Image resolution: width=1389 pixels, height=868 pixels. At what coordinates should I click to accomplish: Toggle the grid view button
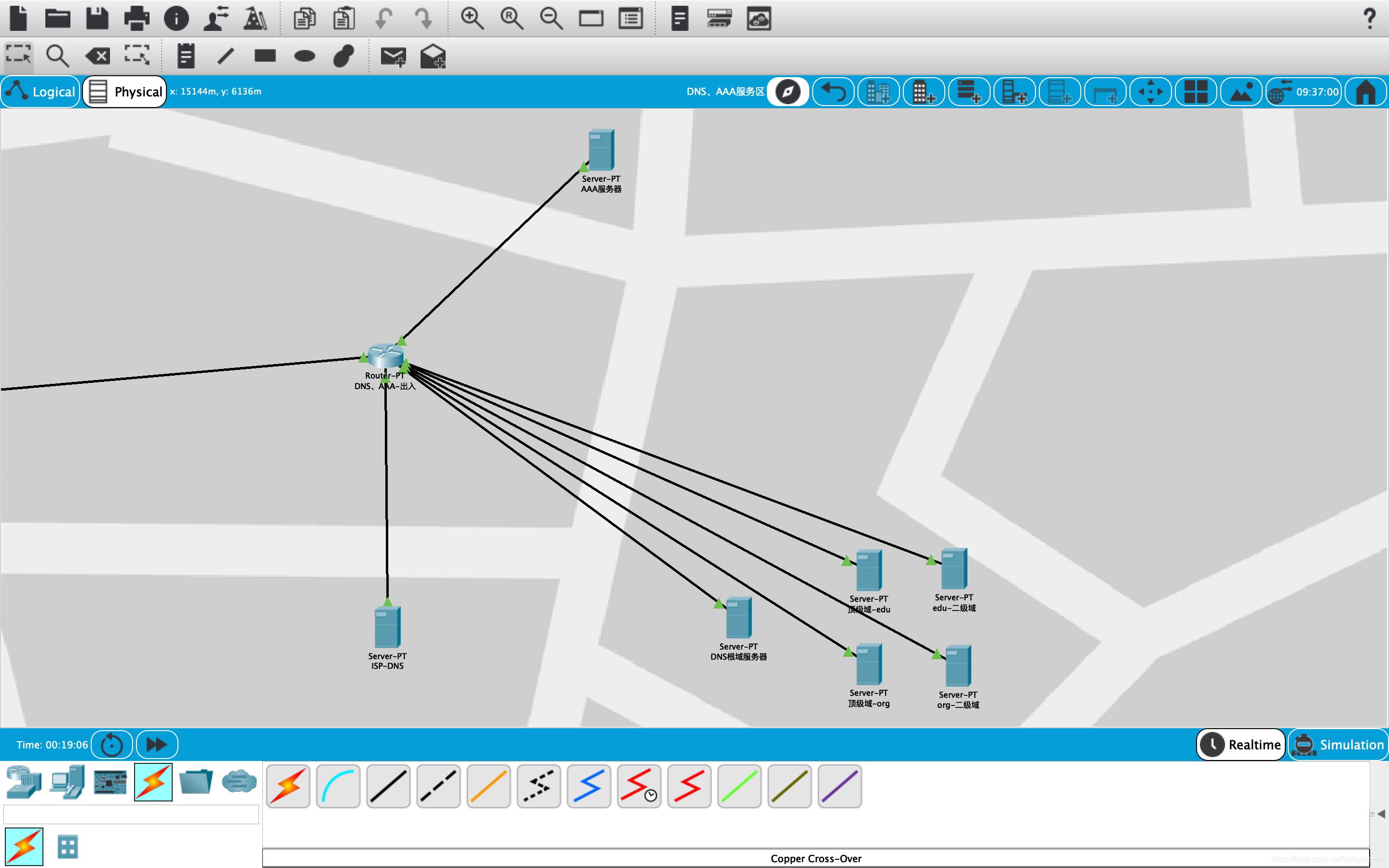click(x=1196, y=91)
